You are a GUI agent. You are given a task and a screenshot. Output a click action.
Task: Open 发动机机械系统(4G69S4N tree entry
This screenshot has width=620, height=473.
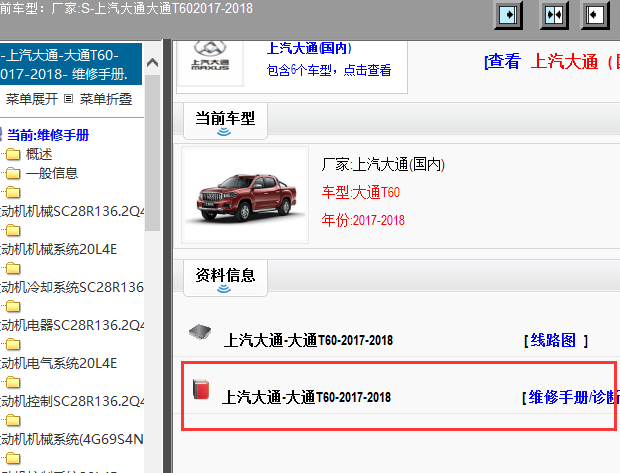(x=72, y=439)
